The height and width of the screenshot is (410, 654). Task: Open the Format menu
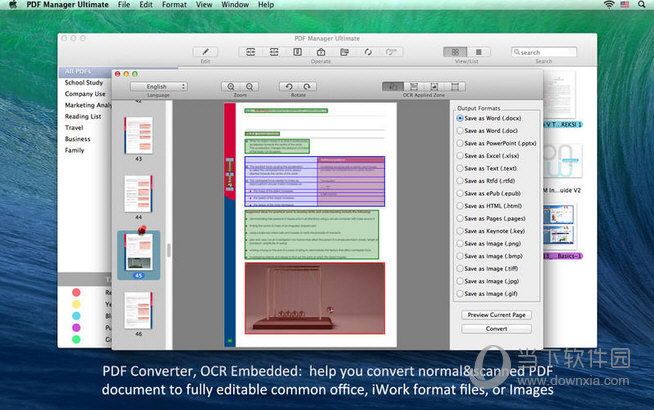(x=174, y=5)
